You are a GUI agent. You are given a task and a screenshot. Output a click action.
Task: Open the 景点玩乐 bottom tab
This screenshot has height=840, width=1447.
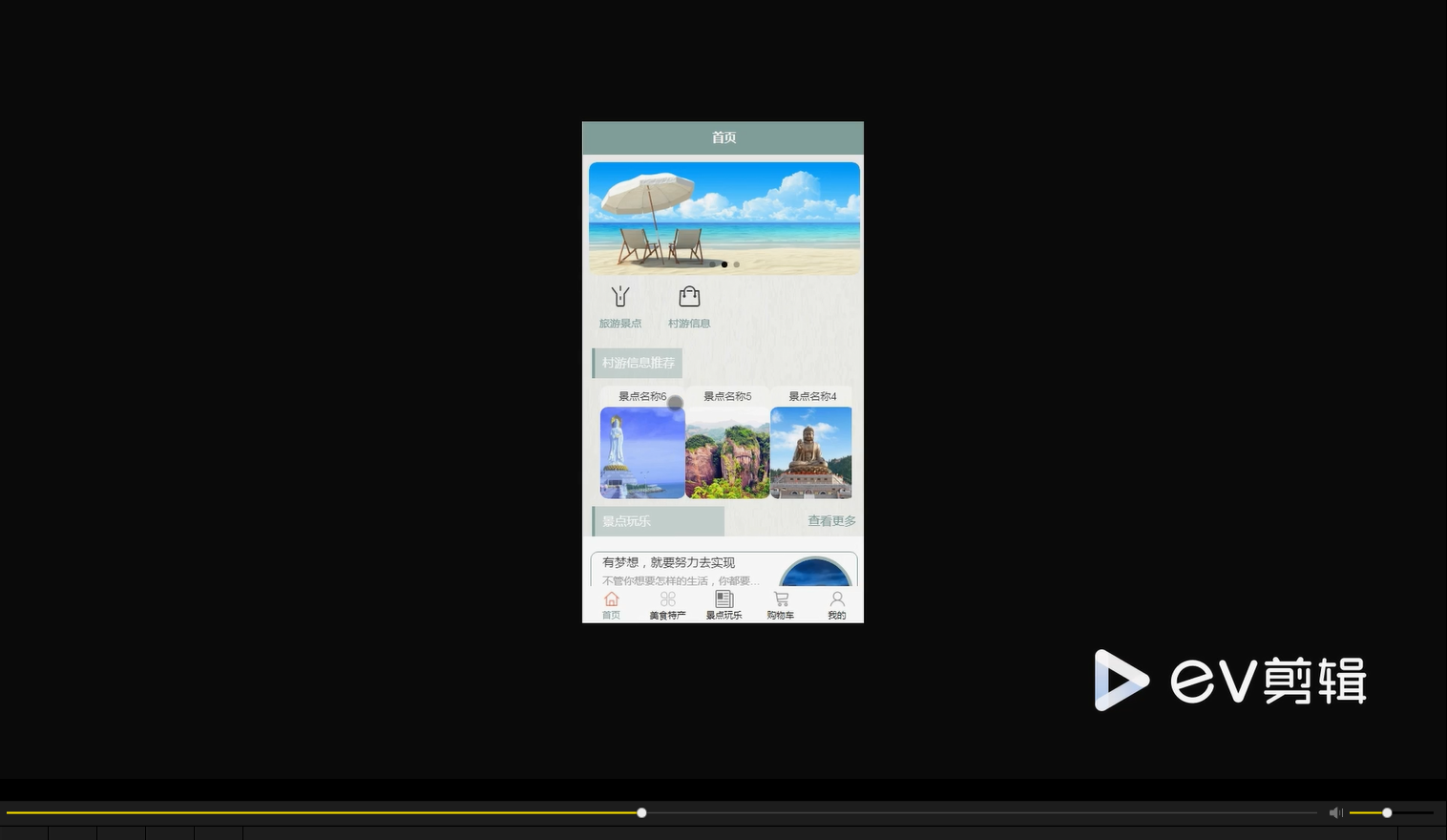click(x=723, y=605)
